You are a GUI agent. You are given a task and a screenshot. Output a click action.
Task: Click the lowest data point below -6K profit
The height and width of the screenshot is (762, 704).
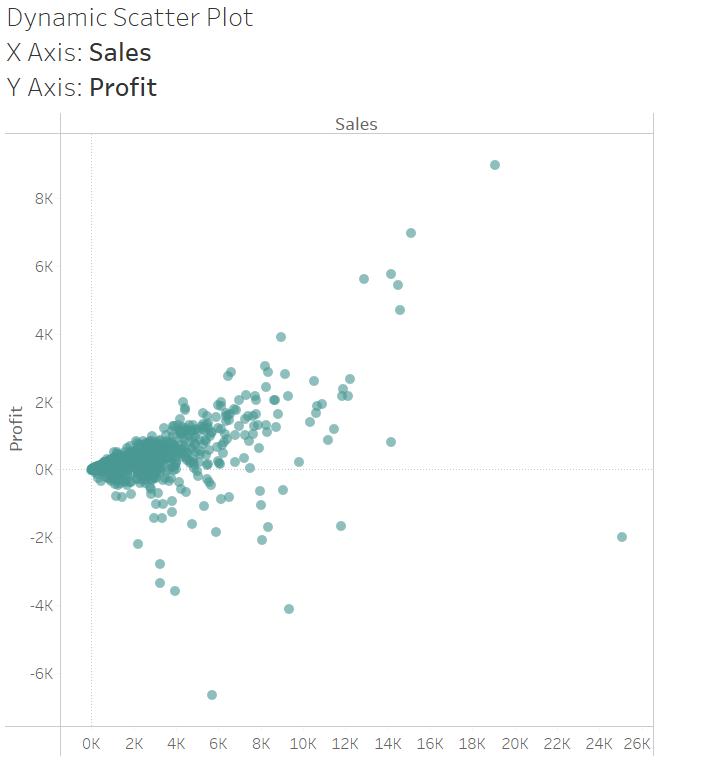212,695
